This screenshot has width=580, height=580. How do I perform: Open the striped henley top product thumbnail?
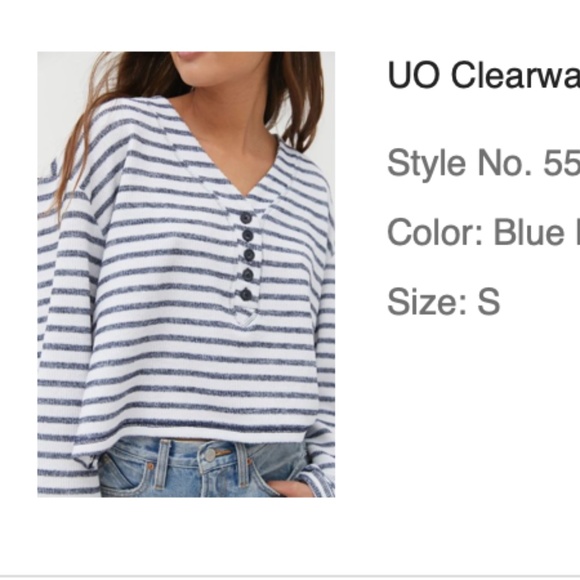pyautogui.click(x=186, y=274)
